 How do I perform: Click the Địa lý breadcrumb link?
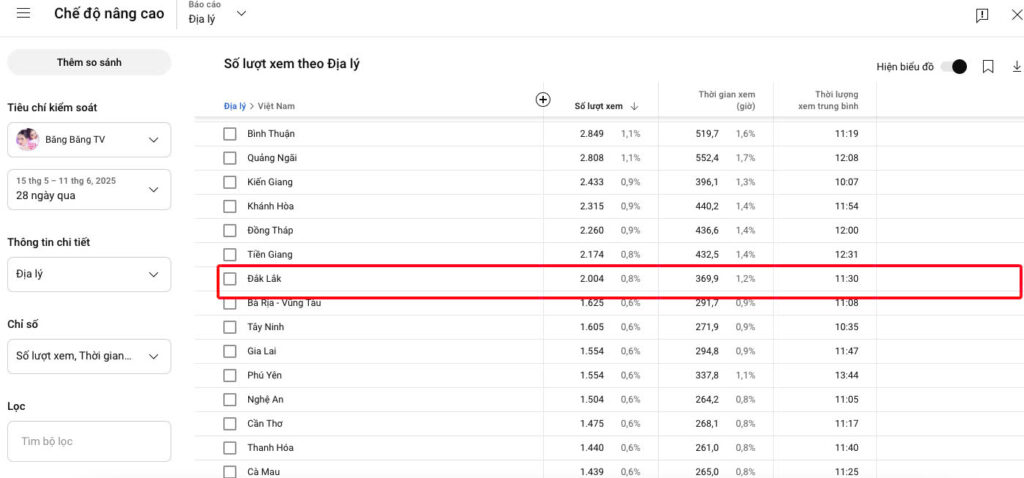point(234,106)
